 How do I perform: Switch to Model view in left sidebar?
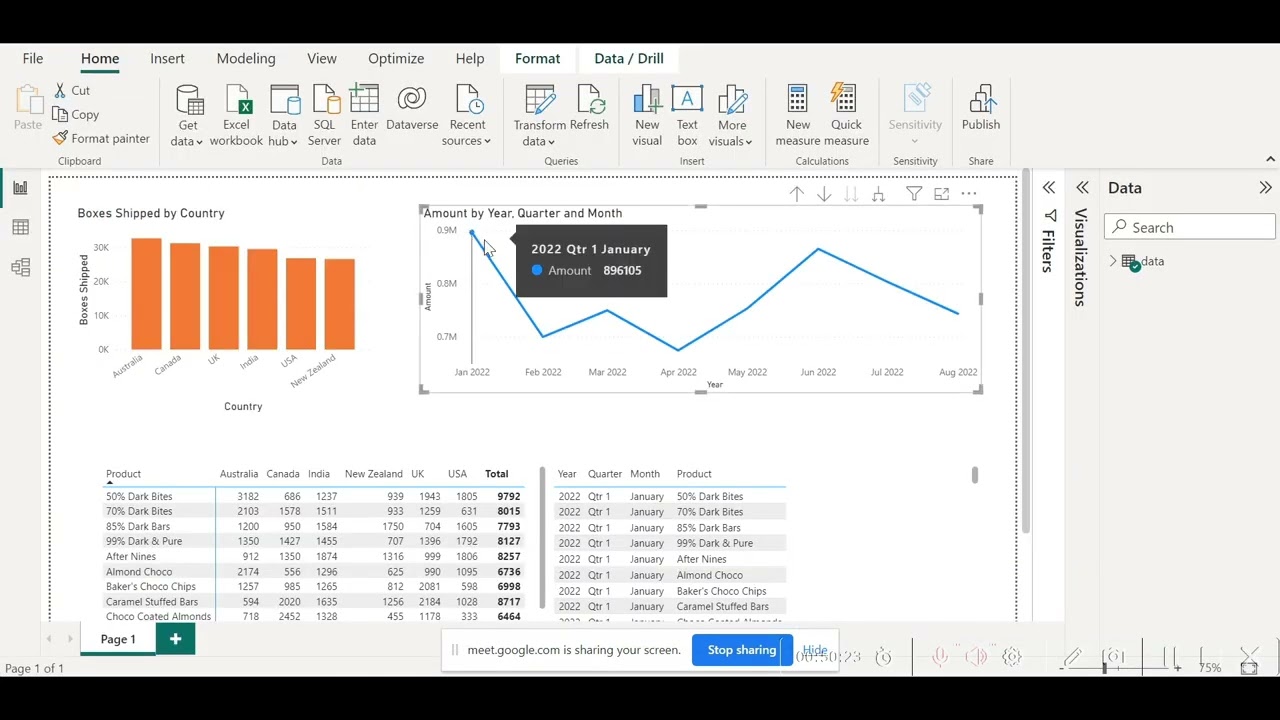click(20, 268)
